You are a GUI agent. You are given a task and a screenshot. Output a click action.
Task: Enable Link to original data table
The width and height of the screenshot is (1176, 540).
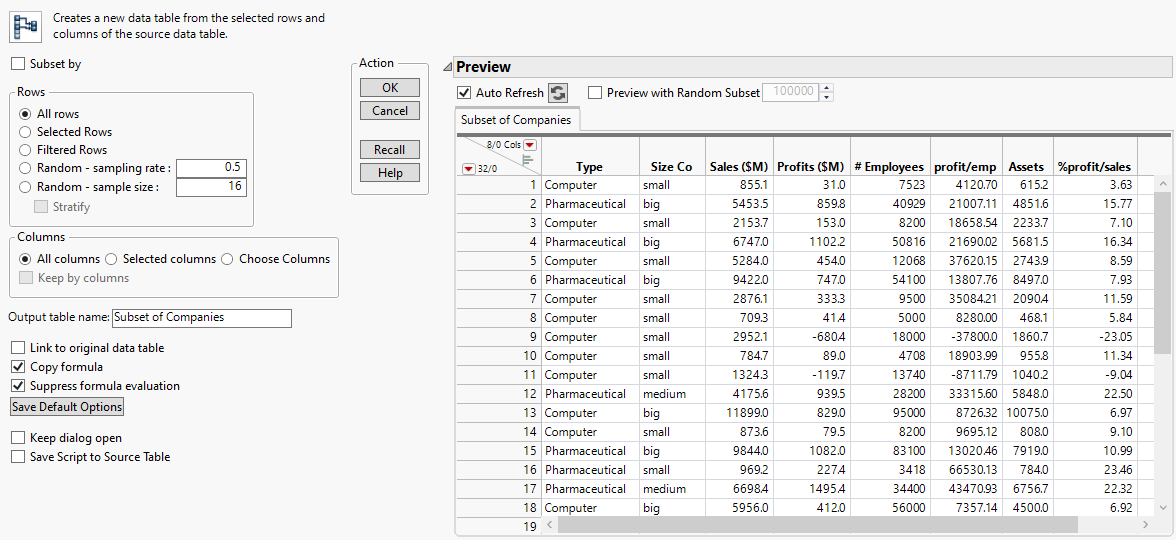(x=19, y=348)
